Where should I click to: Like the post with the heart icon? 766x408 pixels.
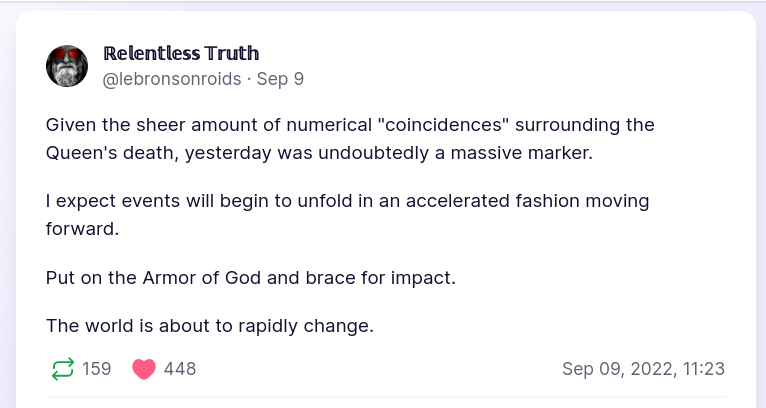click(144, 369)
